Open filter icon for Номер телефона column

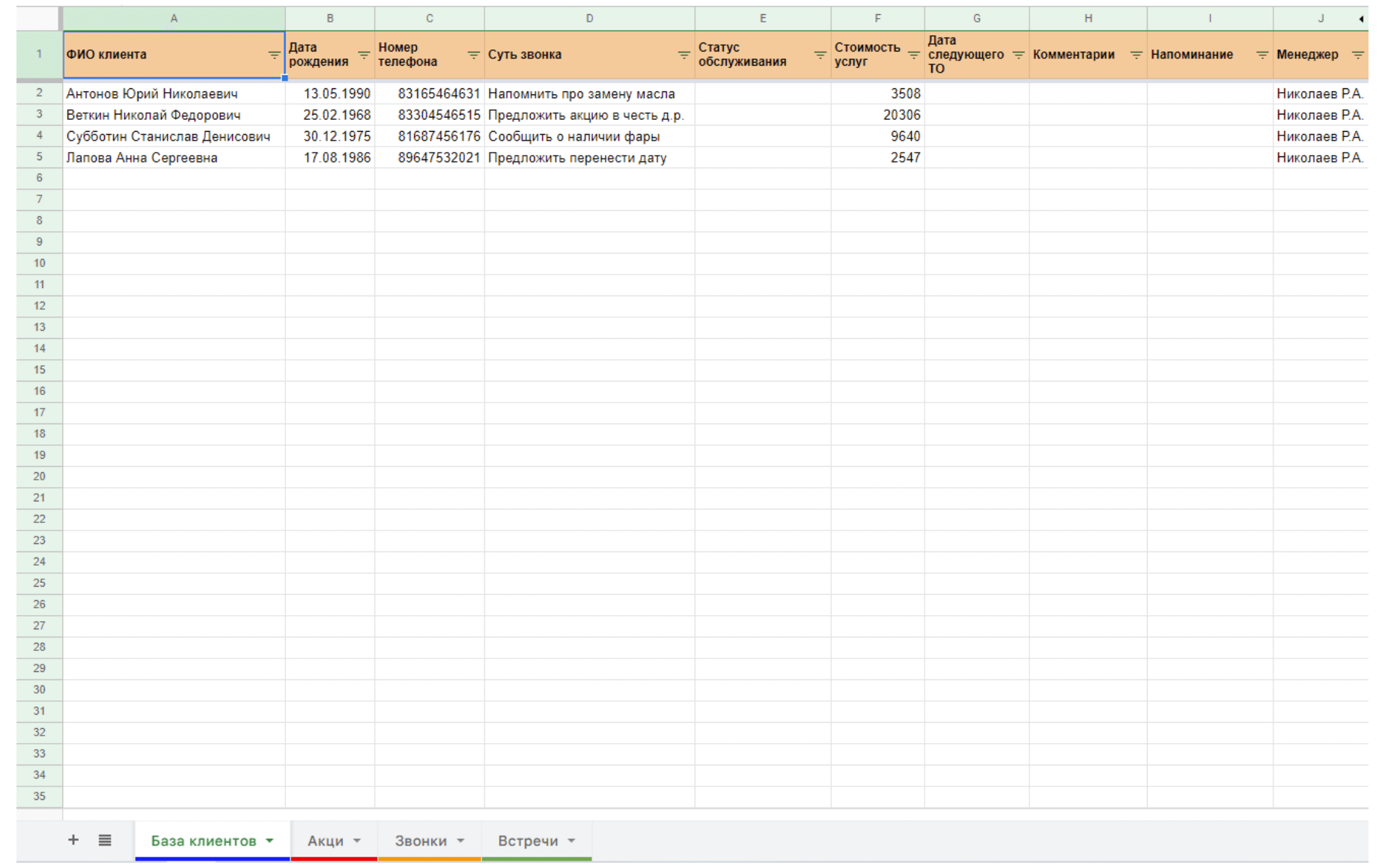[473, 55]
